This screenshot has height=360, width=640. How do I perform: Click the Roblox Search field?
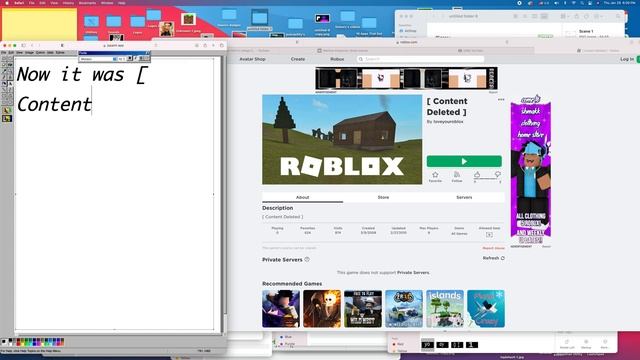(420, 59)
